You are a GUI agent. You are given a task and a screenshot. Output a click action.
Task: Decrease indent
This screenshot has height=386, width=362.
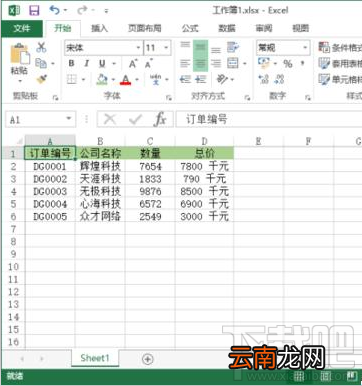pyautogui.click(x=185, y=79)
